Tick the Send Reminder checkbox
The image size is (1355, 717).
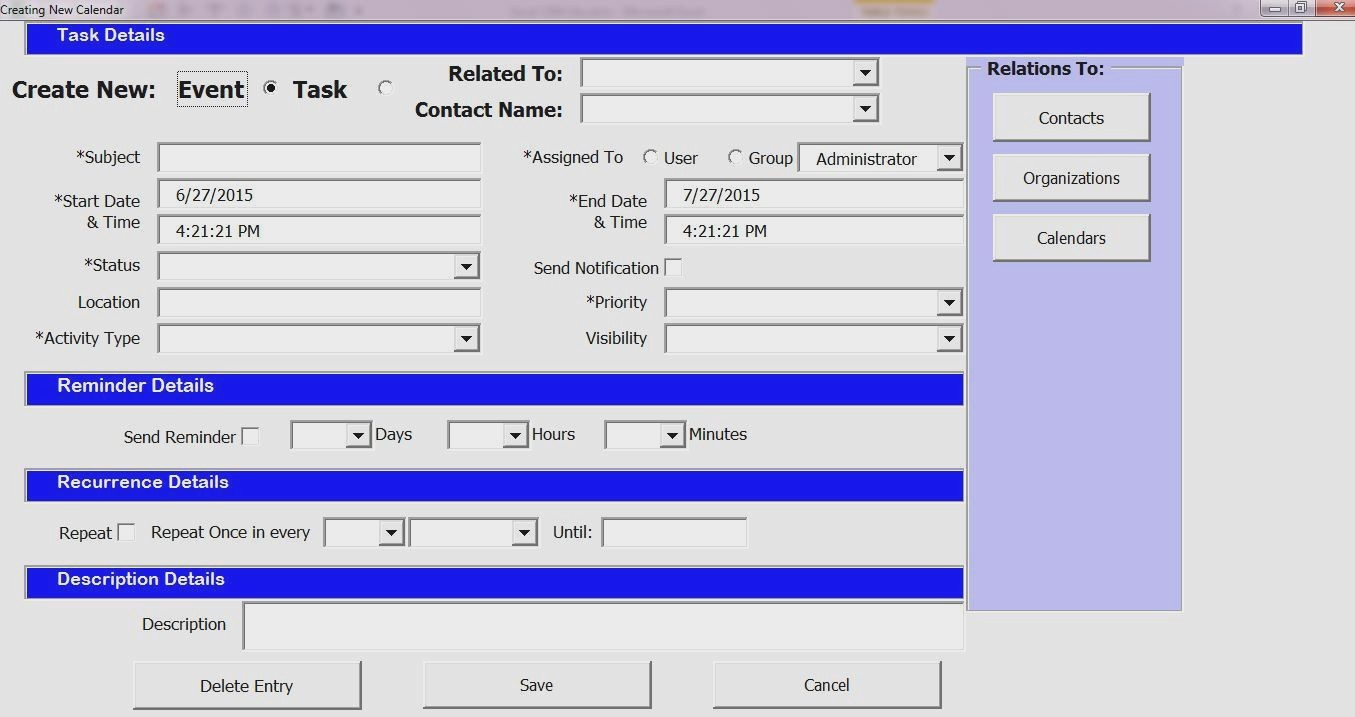[250, 436]
